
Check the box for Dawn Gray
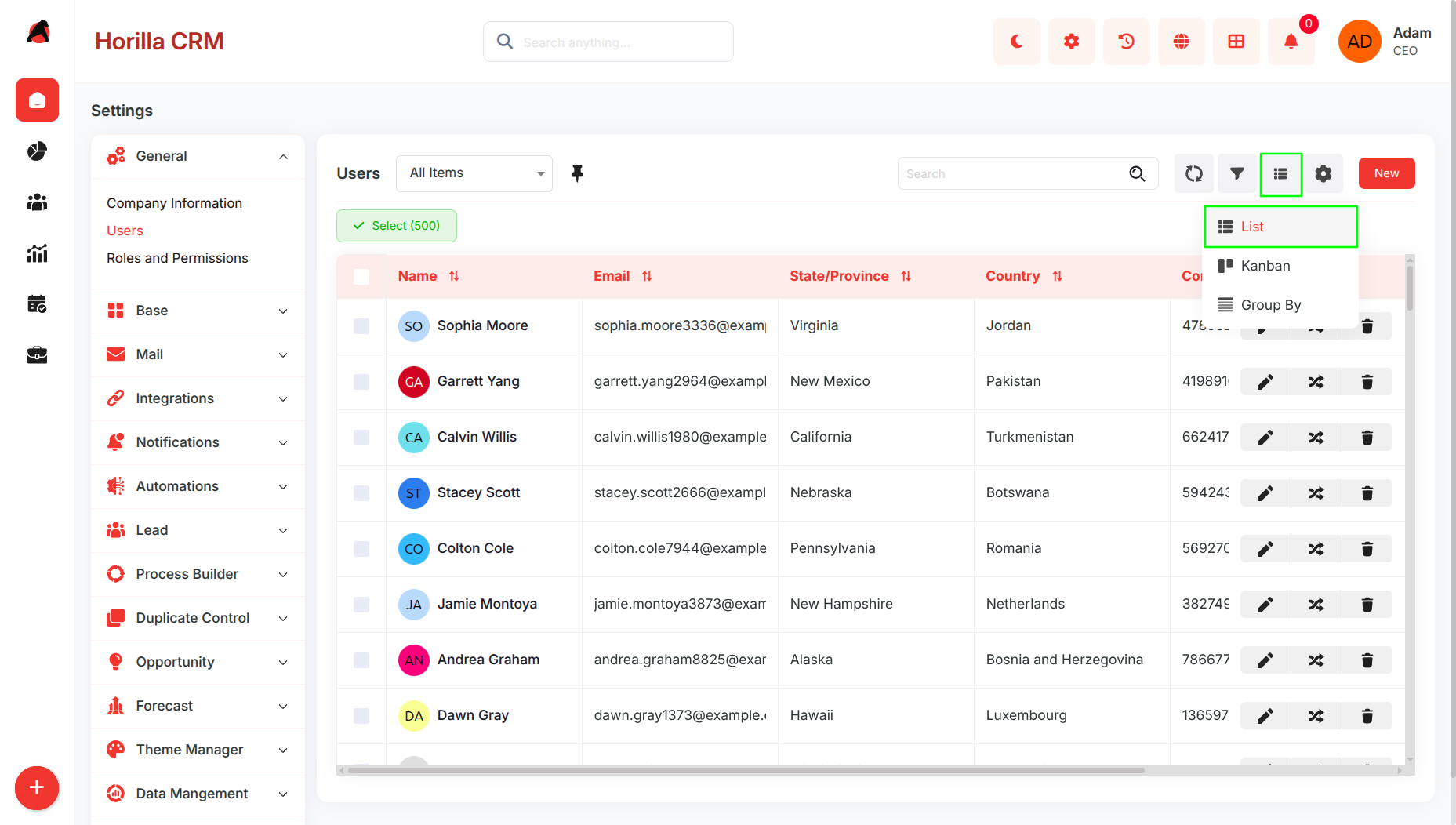tap(361, 715)
